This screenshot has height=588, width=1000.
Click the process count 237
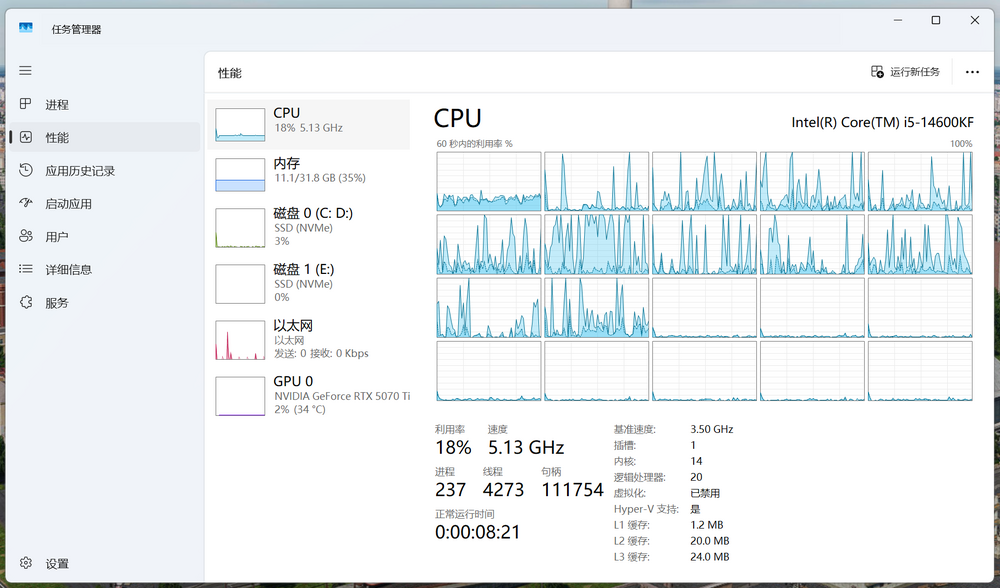click(x=450, y=490)
